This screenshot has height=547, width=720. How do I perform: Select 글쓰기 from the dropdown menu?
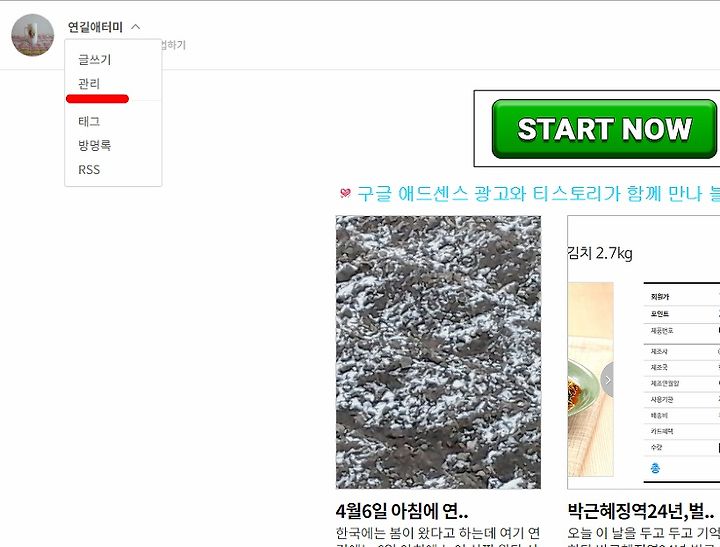(x=95, y=59)
